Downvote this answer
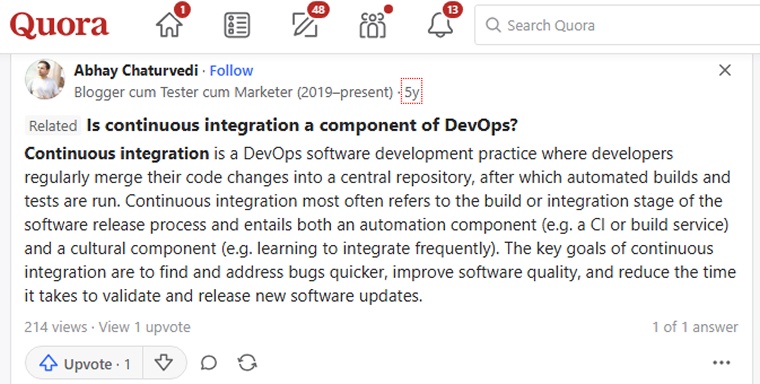 (x=164, y=363)
